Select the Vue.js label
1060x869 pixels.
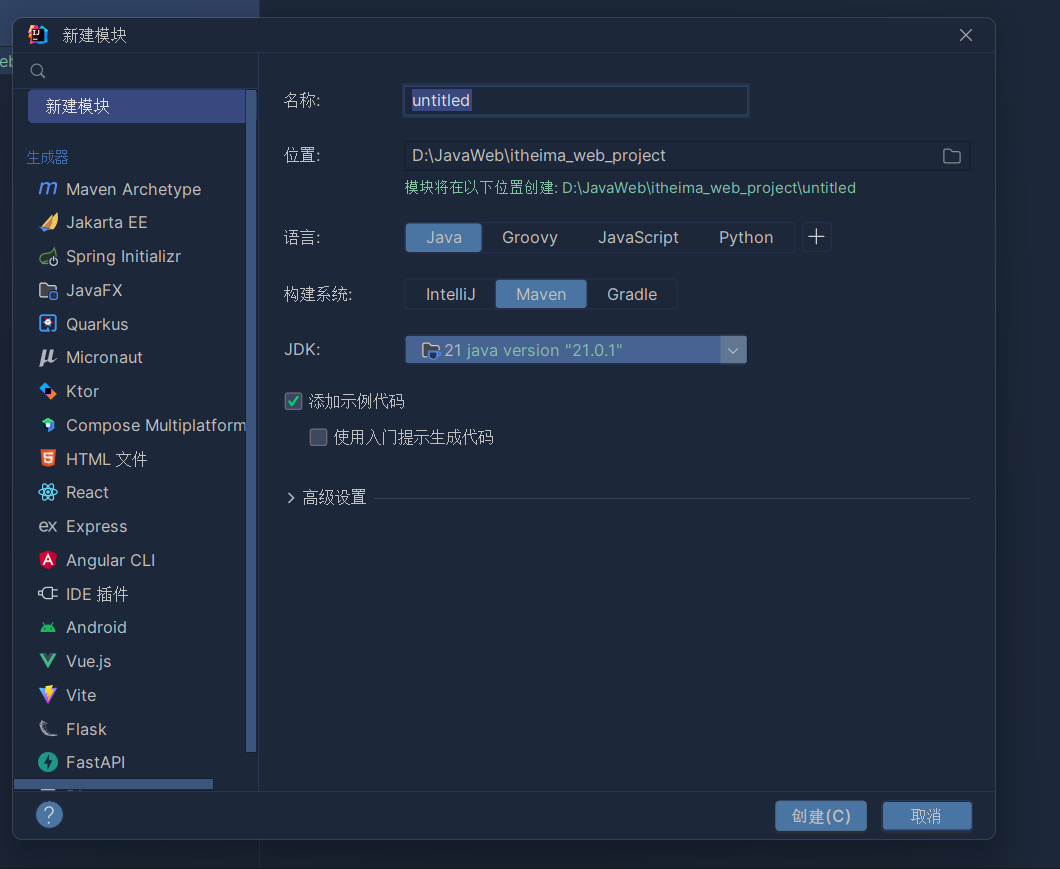[89, 661]
